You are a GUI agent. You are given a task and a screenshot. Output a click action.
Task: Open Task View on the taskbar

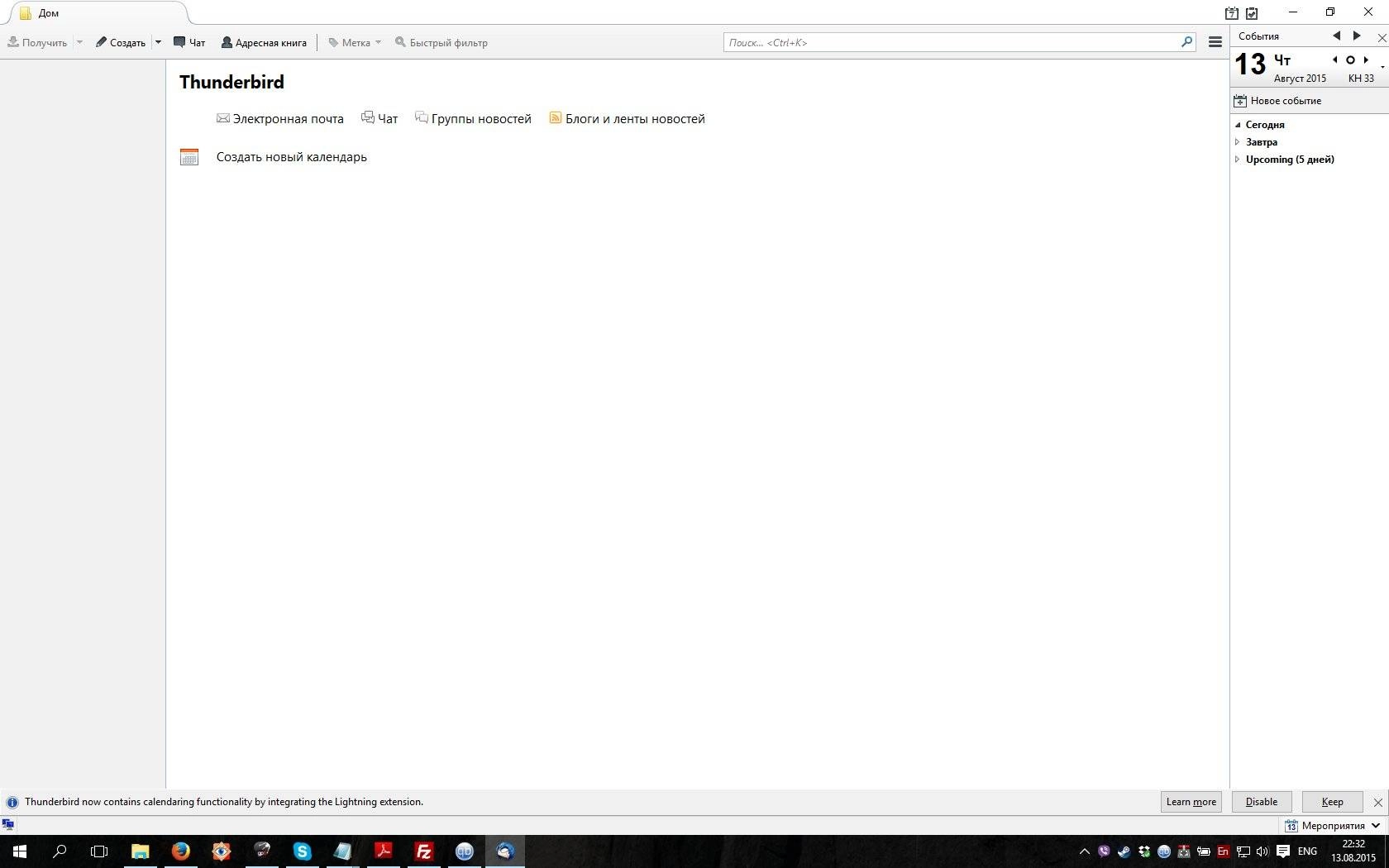coord(99,851)
